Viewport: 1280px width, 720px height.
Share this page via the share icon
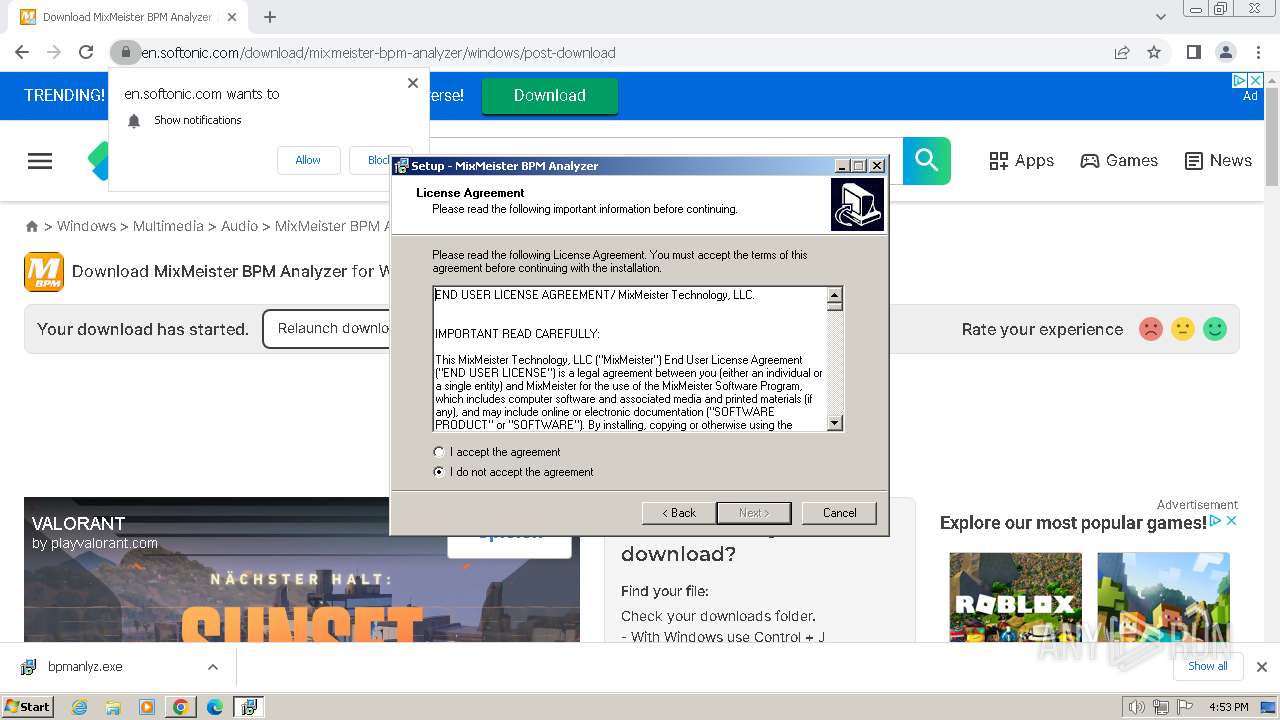coord(1122,52)
